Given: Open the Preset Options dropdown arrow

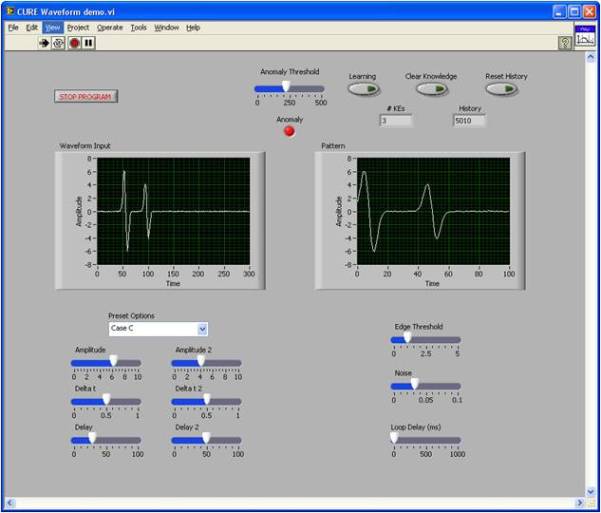Looking at the screenshot, I should pyautogui.click(x=202, y=329).
